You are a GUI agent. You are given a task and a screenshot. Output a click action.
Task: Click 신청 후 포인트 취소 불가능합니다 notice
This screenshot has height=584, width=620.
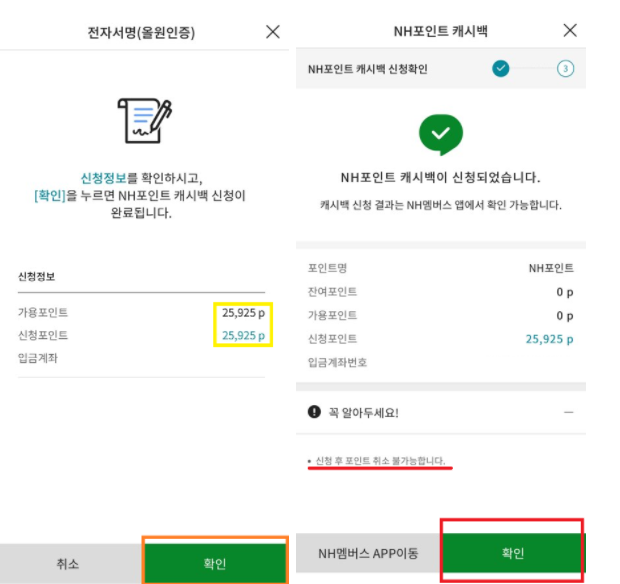[380, 461]
